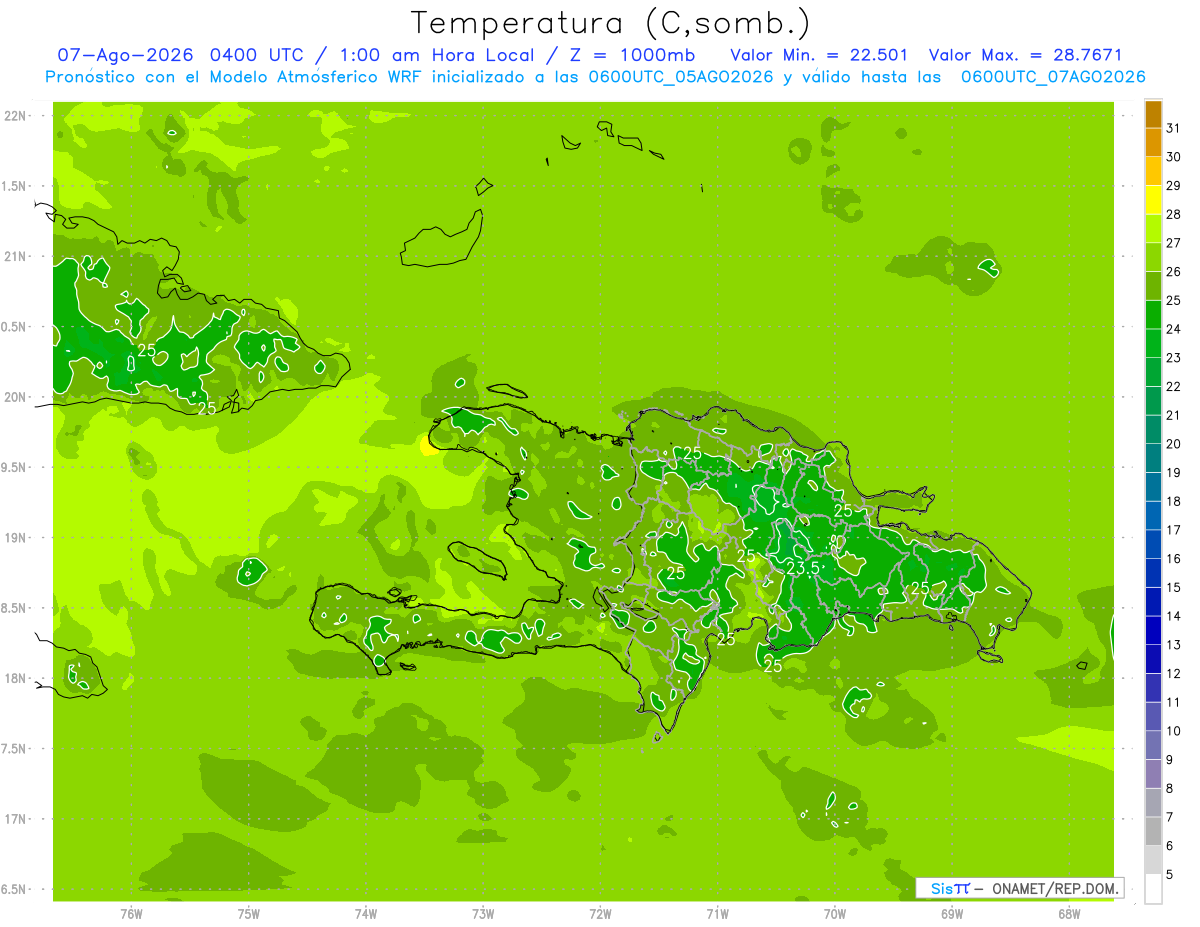Click the '75W' longitude axis label
Viewport: 1200px width, 927px height.
[x=249, y=914]
